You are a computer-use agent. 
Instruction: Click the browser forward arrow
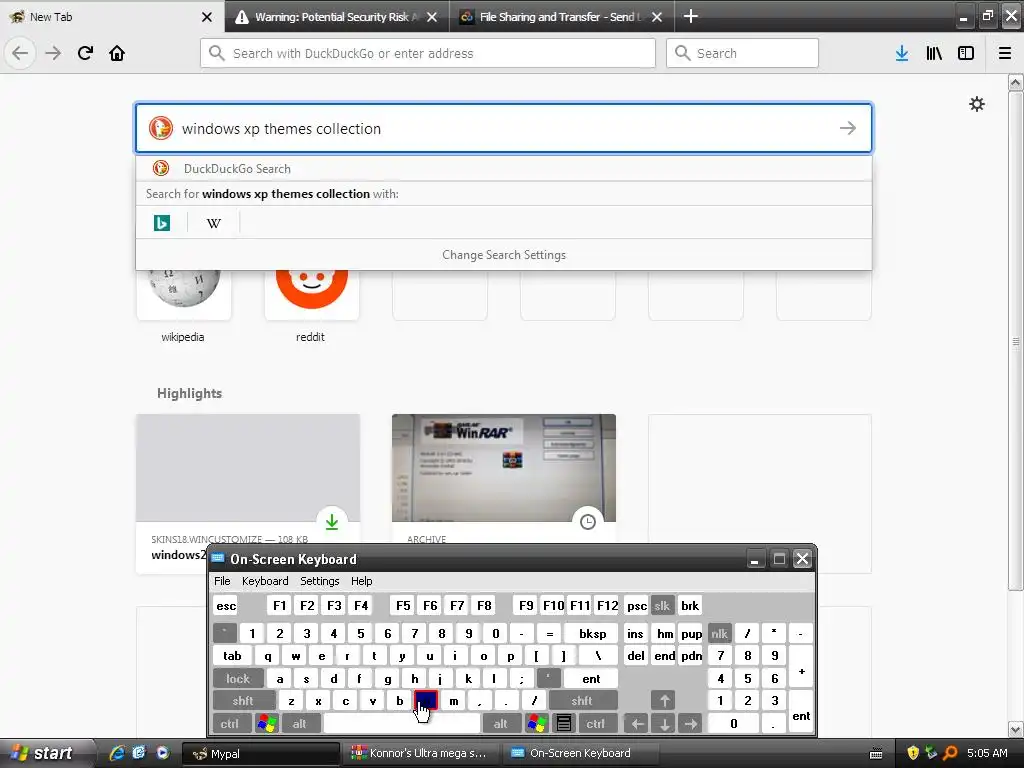point(53,53)
